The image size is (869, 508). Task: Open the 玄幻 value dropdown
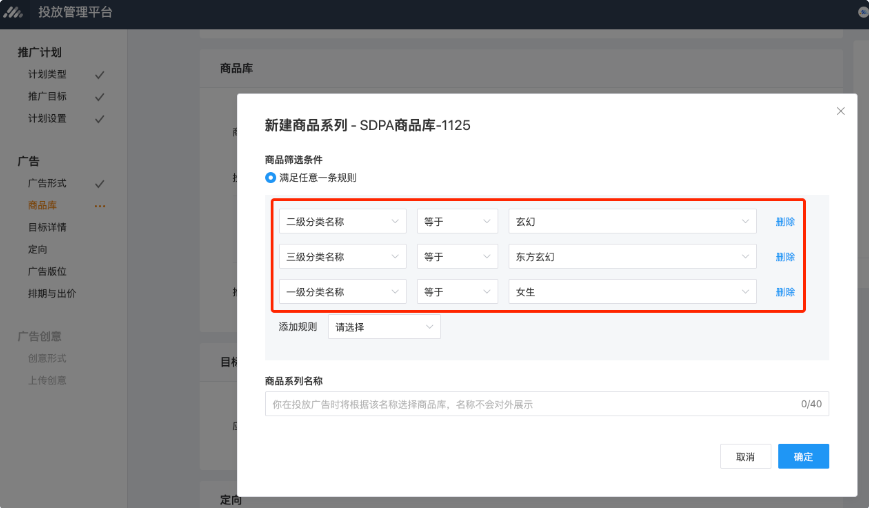point(632,222)
